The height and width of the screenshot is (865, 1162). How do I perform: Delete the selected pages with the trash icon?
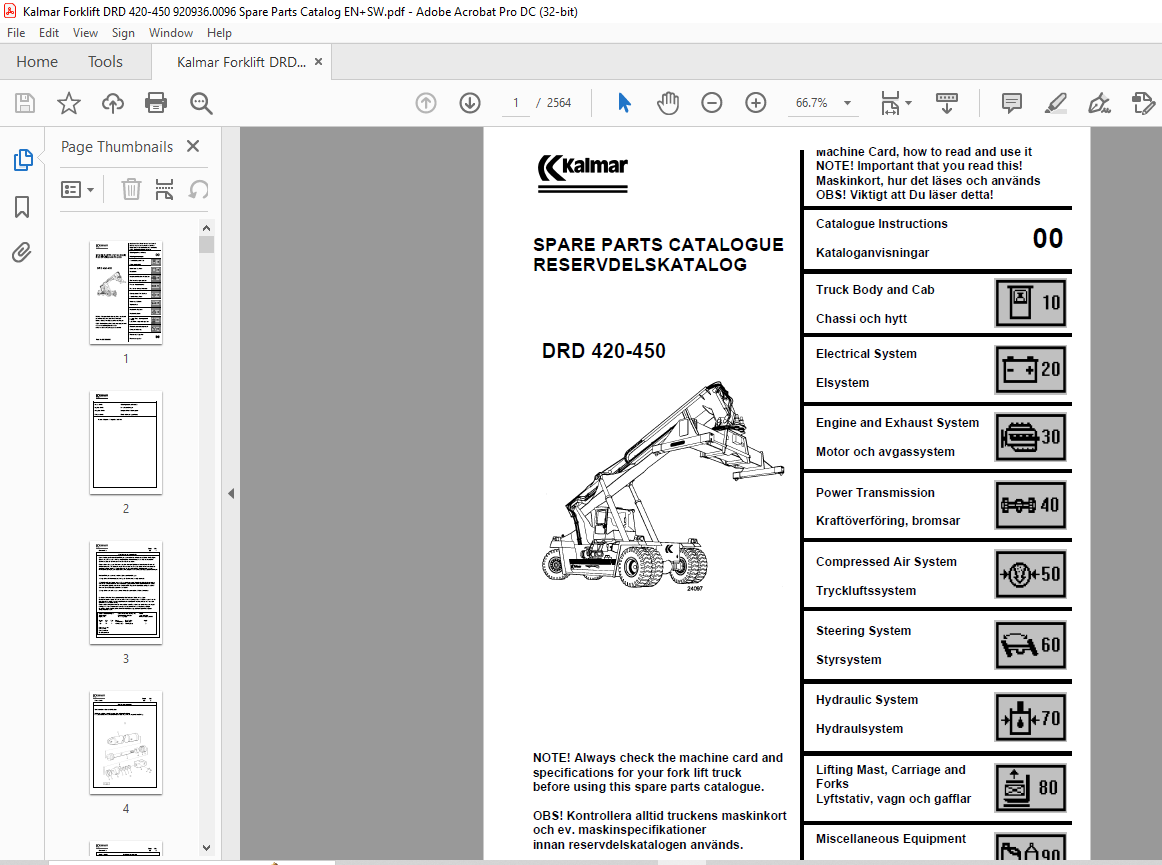point(131,190)
